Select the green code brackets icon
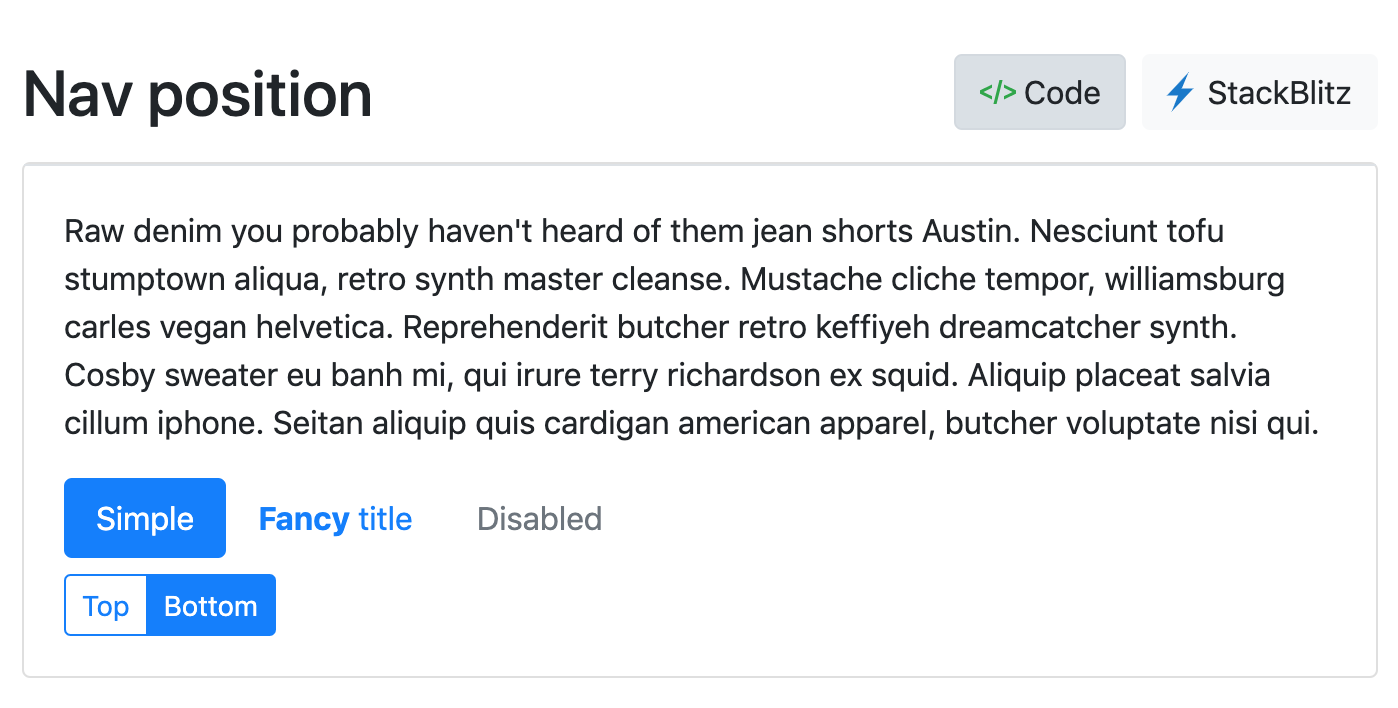 [997, 92]
